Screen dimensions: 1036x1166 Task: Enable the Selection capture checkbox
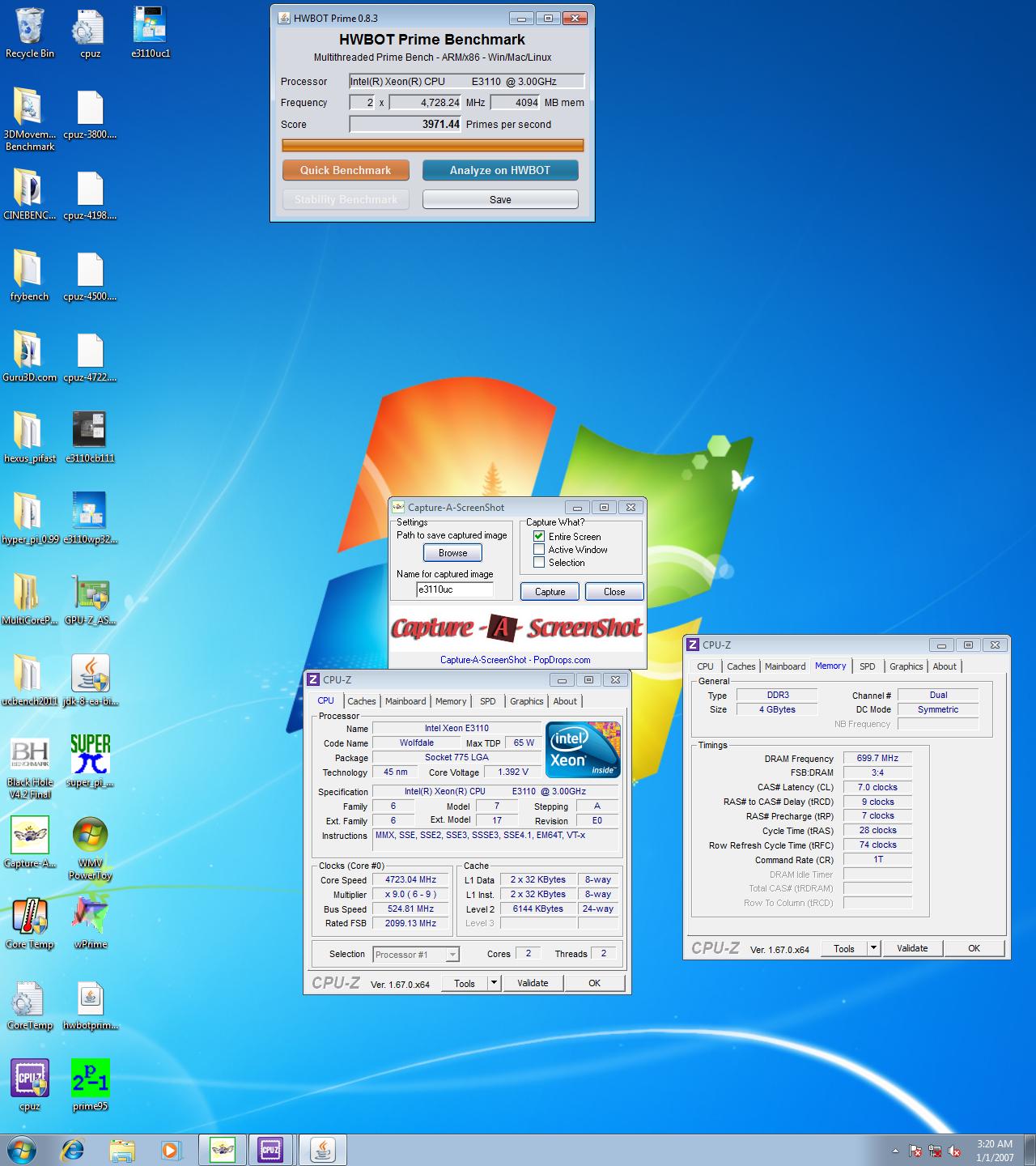click(x=539, y=562)
